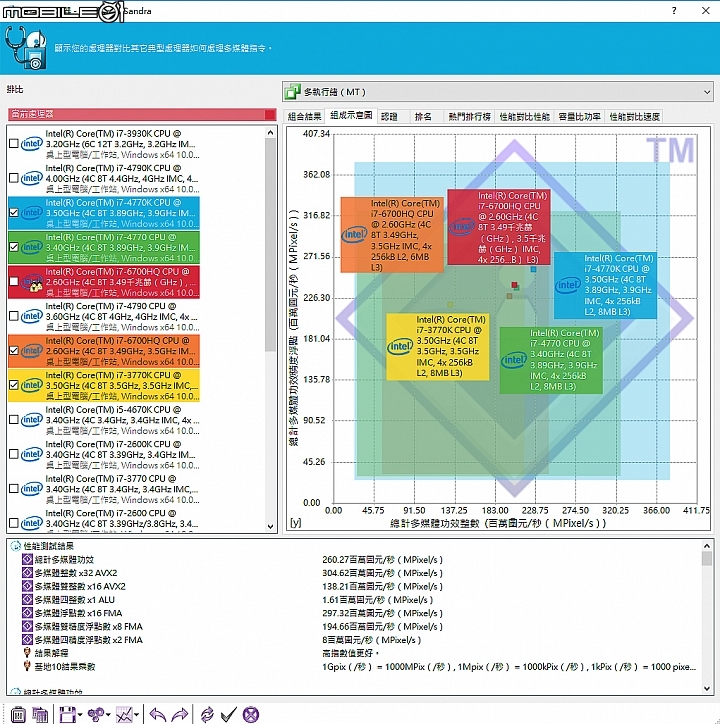Click the clipboard copy icon in bottom toolbar

pos(18,714)
